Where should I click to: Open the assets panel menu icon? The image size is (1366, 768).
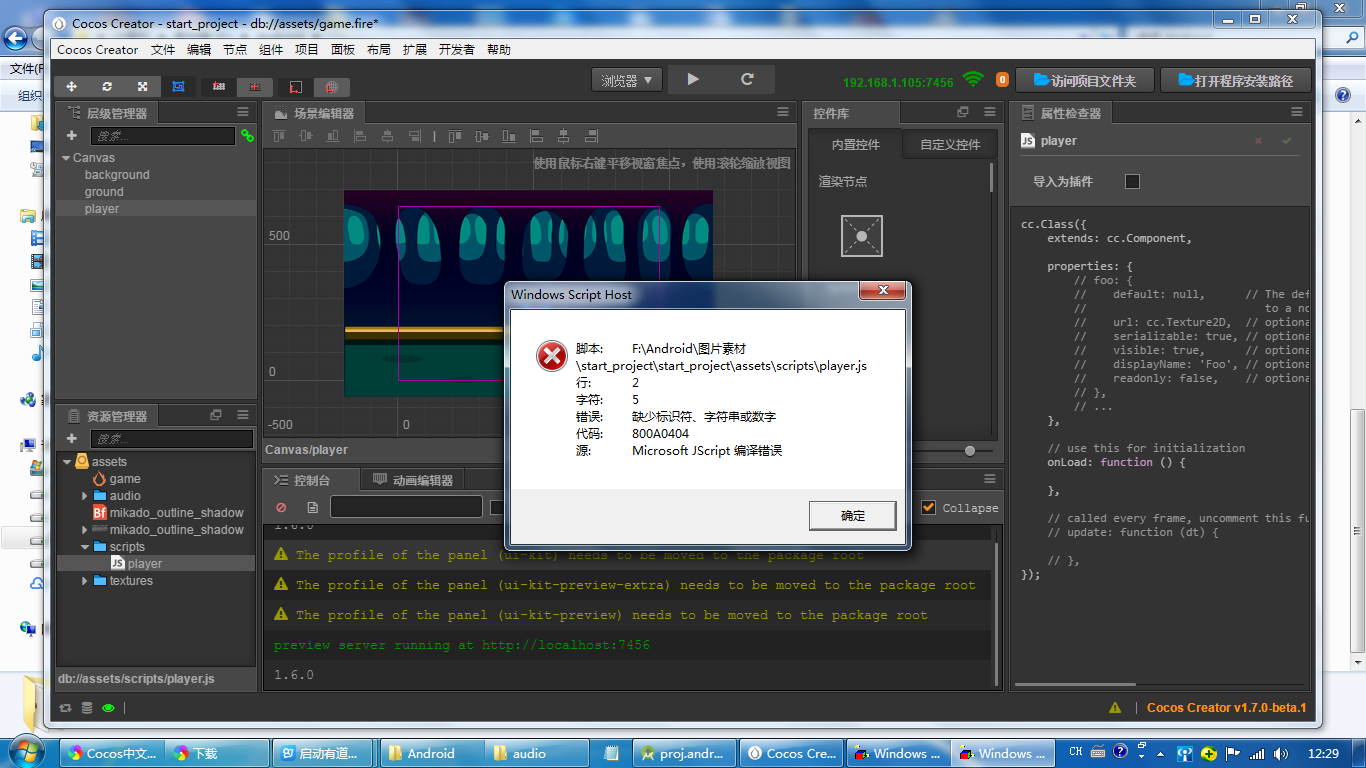pyautogui.click(x=243, y=415)
